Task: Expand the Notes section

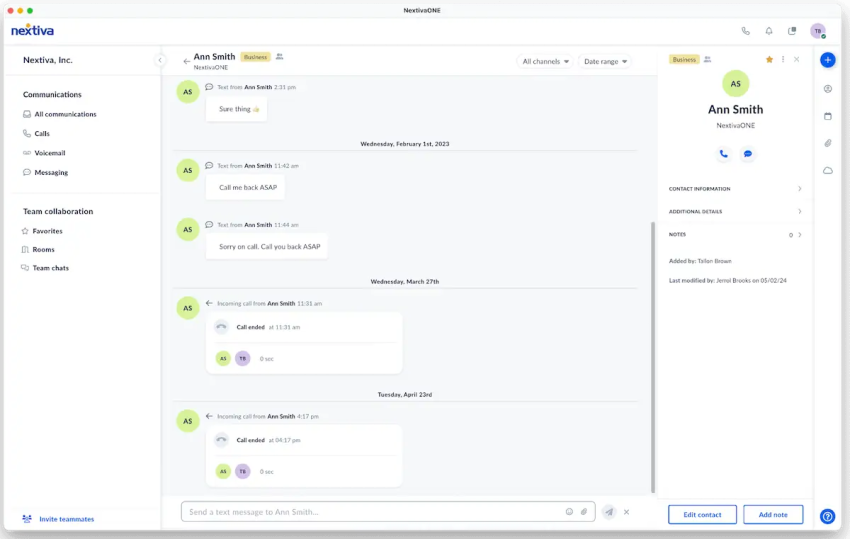Action: (735, 235)
